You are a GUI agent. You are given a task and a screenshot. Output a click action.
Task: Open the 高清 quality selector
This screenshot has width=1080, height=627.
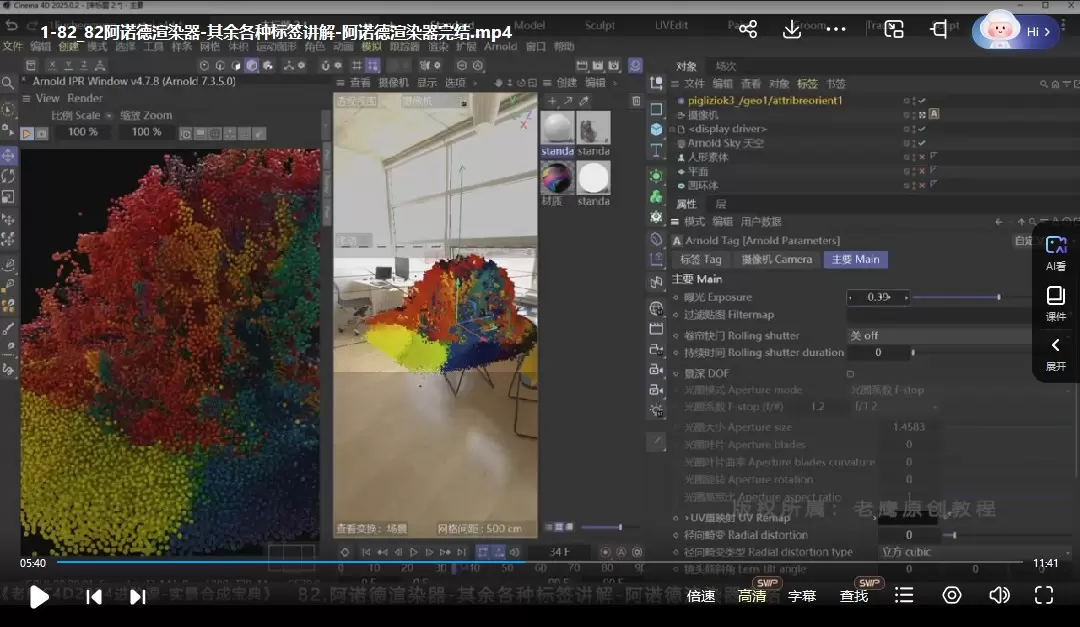751,596
